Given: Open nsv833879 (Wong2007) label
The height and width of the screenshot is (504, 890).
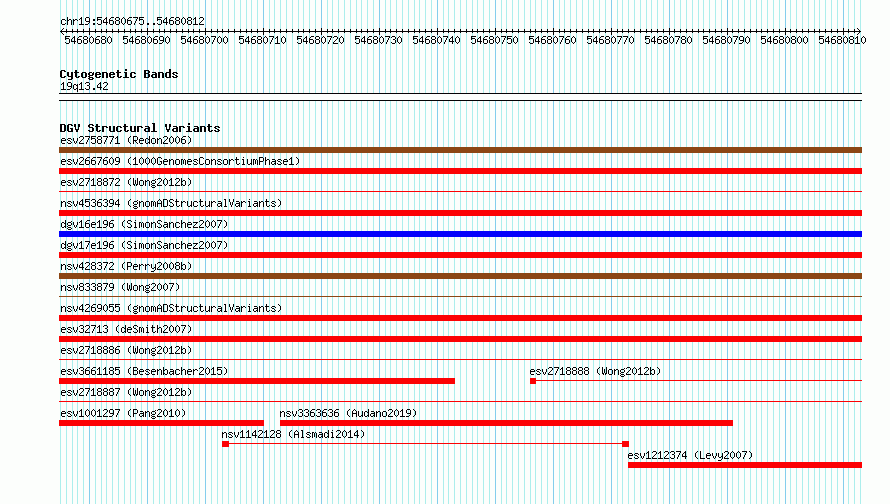Looking at the screenshot, I should tap(120, 287).
